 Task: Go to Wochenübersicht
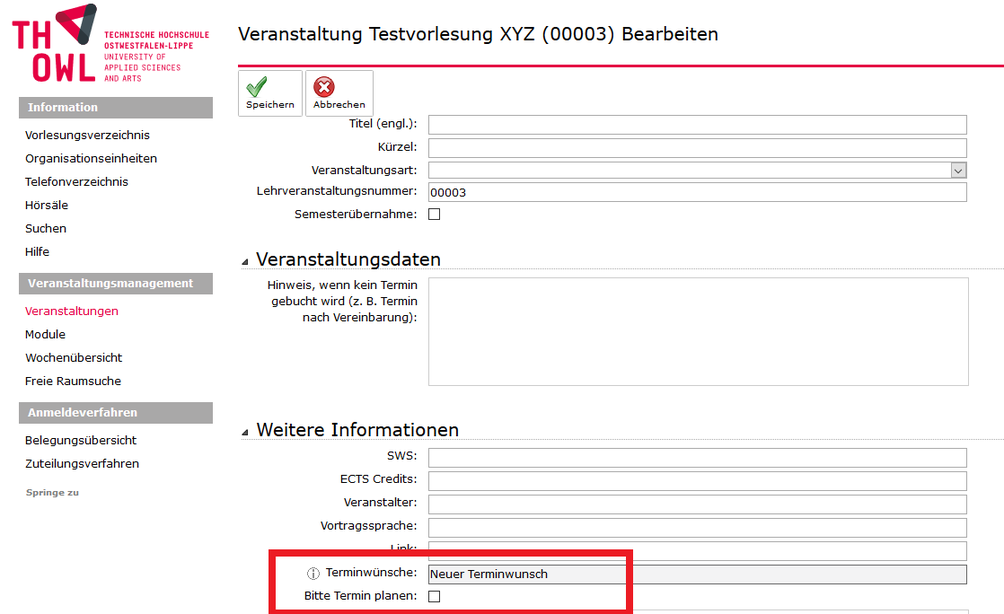tap(73, 358)
